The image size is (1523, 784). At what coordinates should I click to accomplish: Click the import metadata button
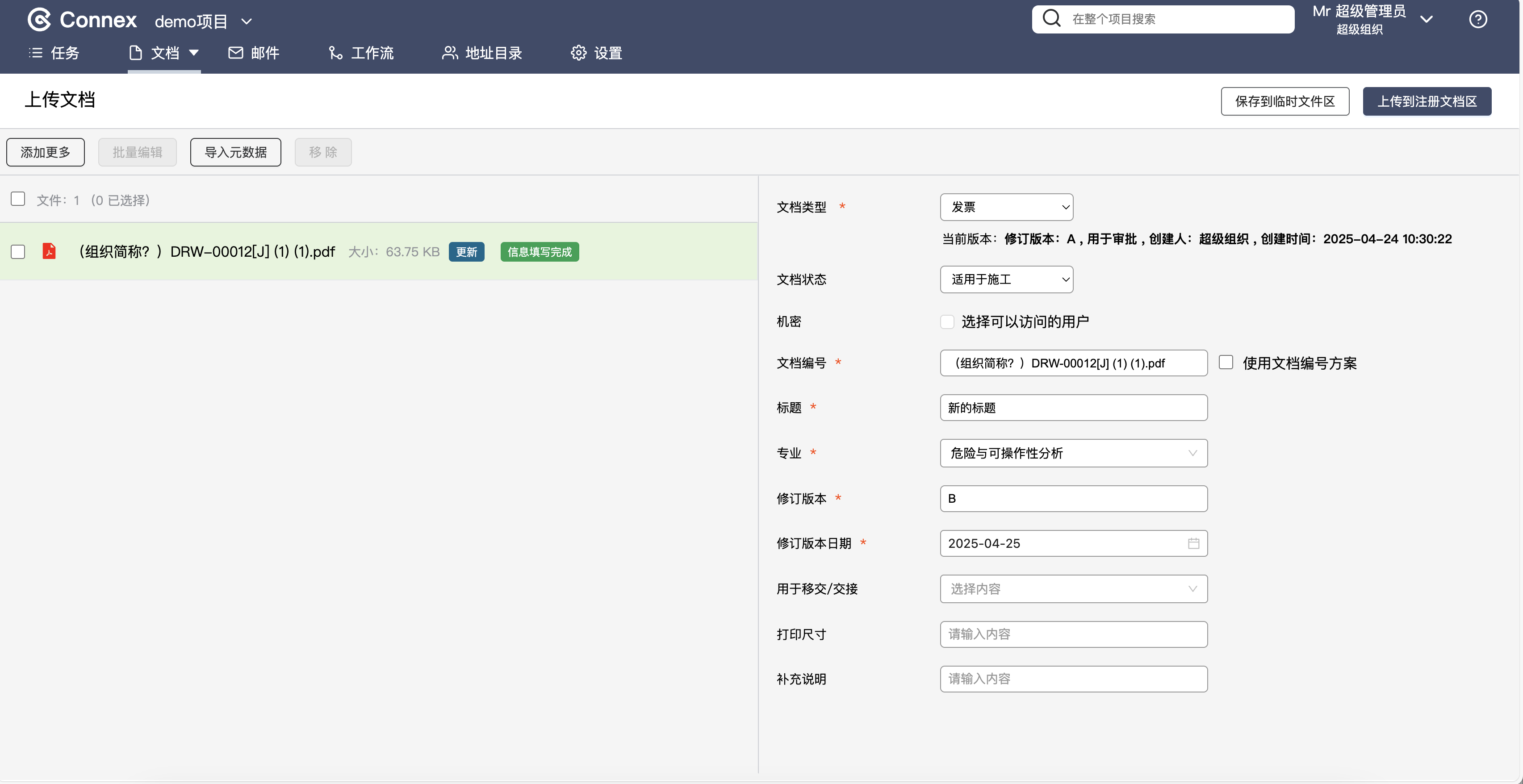pyautogui.click(x=235, y=152)
